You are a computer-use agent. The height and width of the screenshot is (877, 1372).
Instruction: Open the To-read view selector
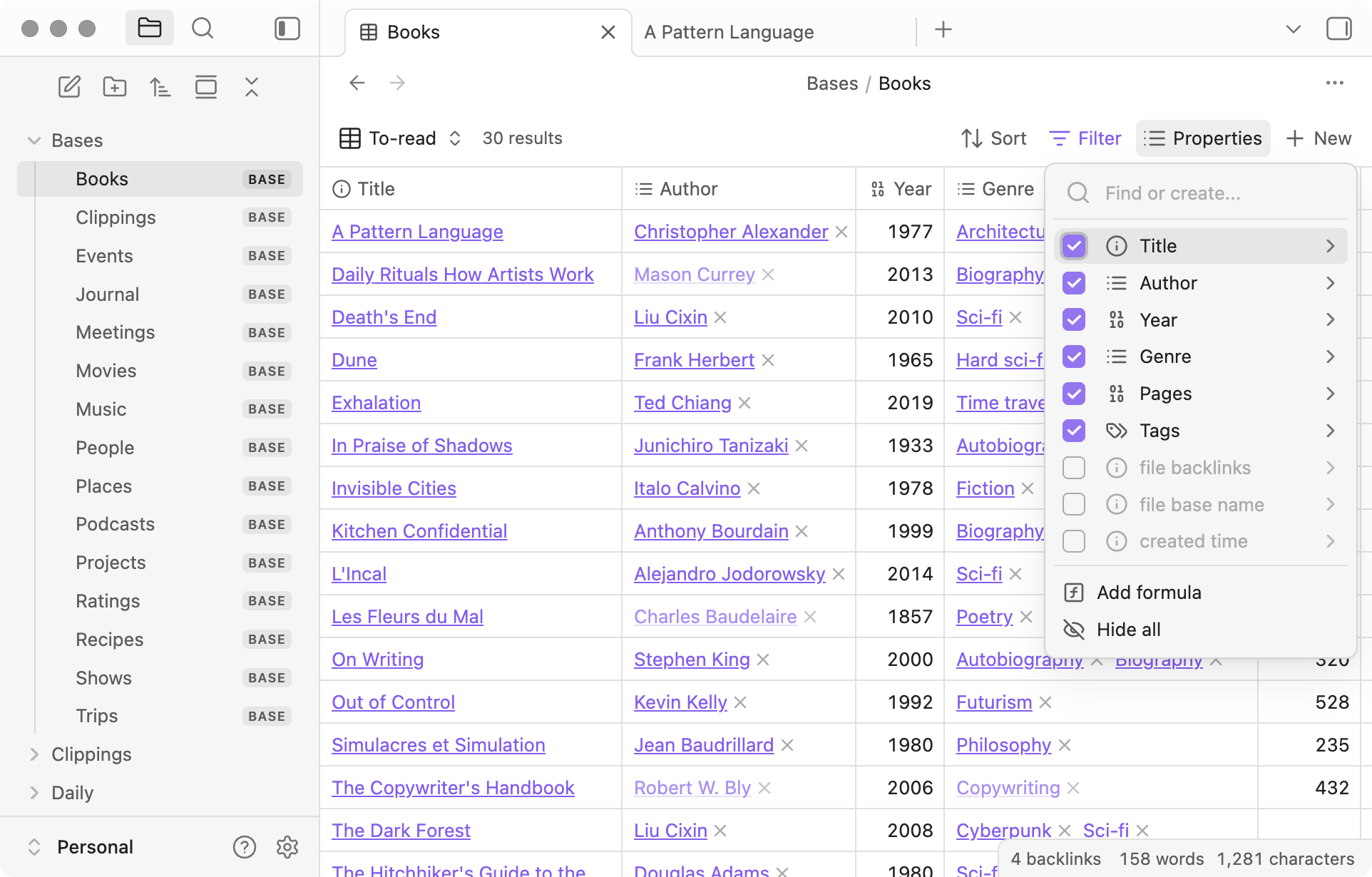click(454, 138)
